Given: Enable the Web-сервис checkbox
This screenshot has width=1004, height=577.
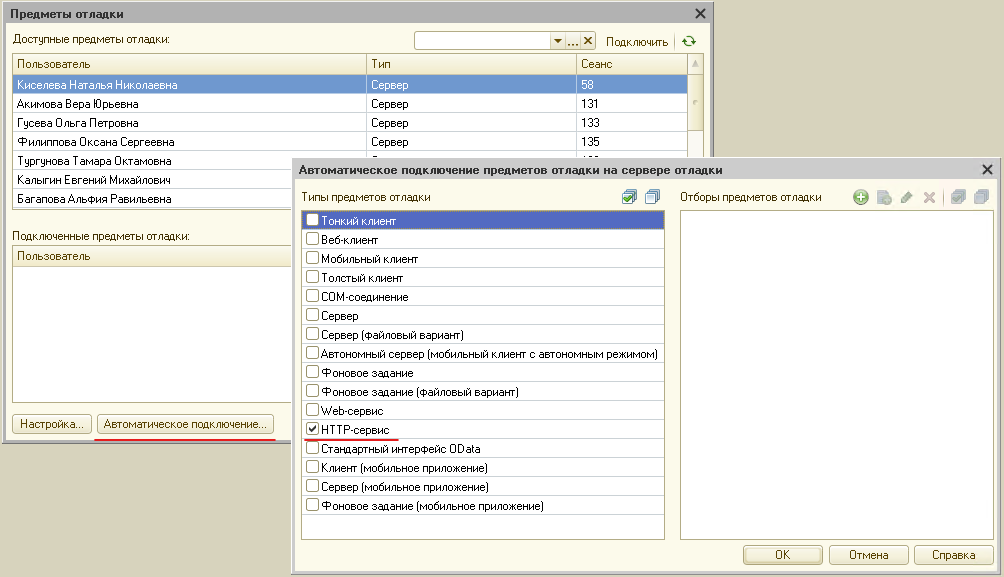Looking at the screenshot, I should [312, 410].
